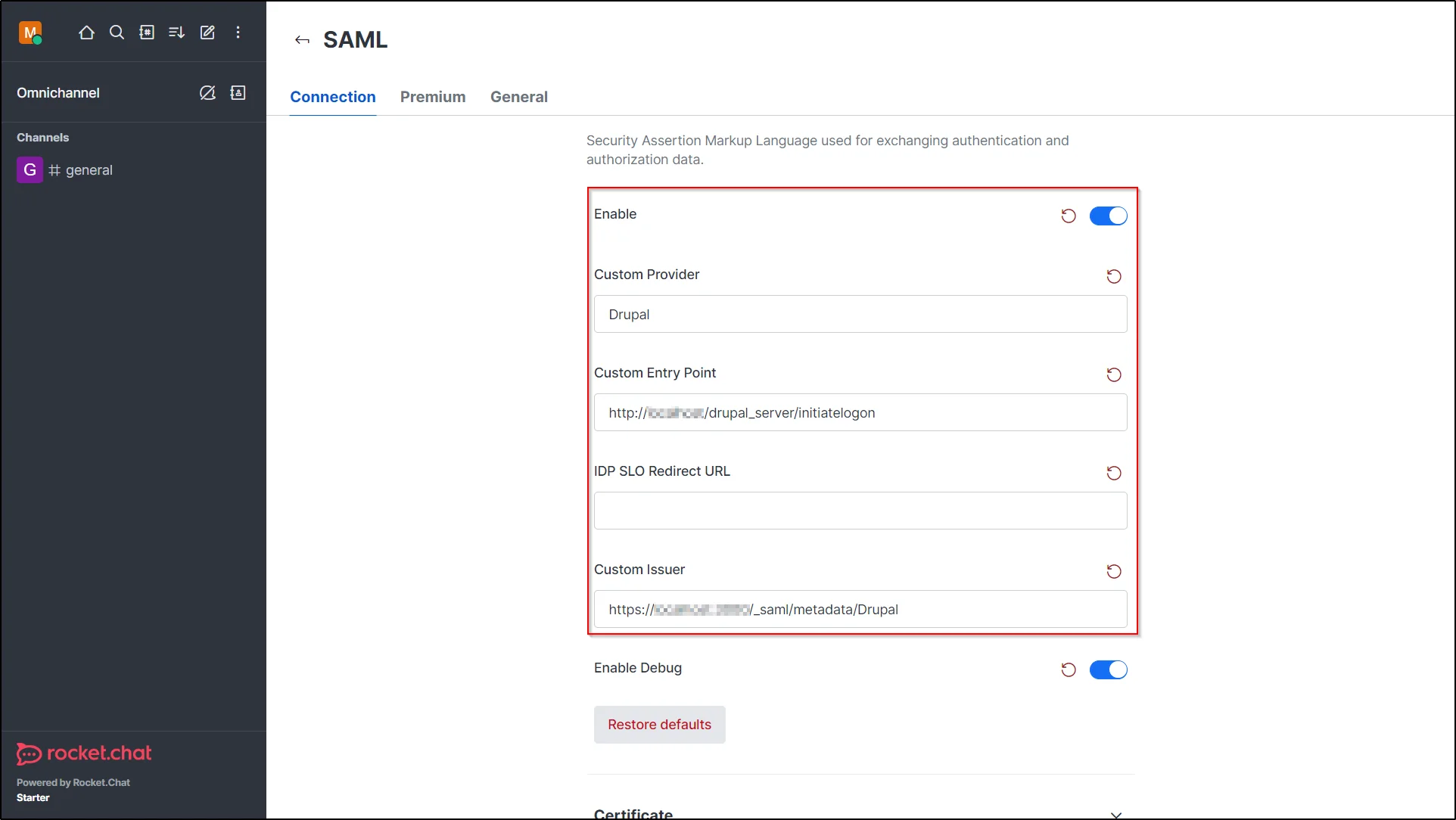1456x820 pixels.
Task: Reset the Enable setting
Action: pos(1069,216)
